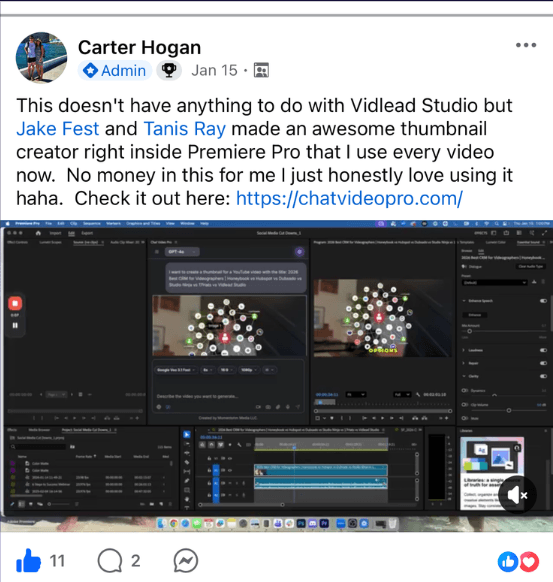View reactions via like and heart icons
This screenshot has height=582, width=553.
pos(518,562)
